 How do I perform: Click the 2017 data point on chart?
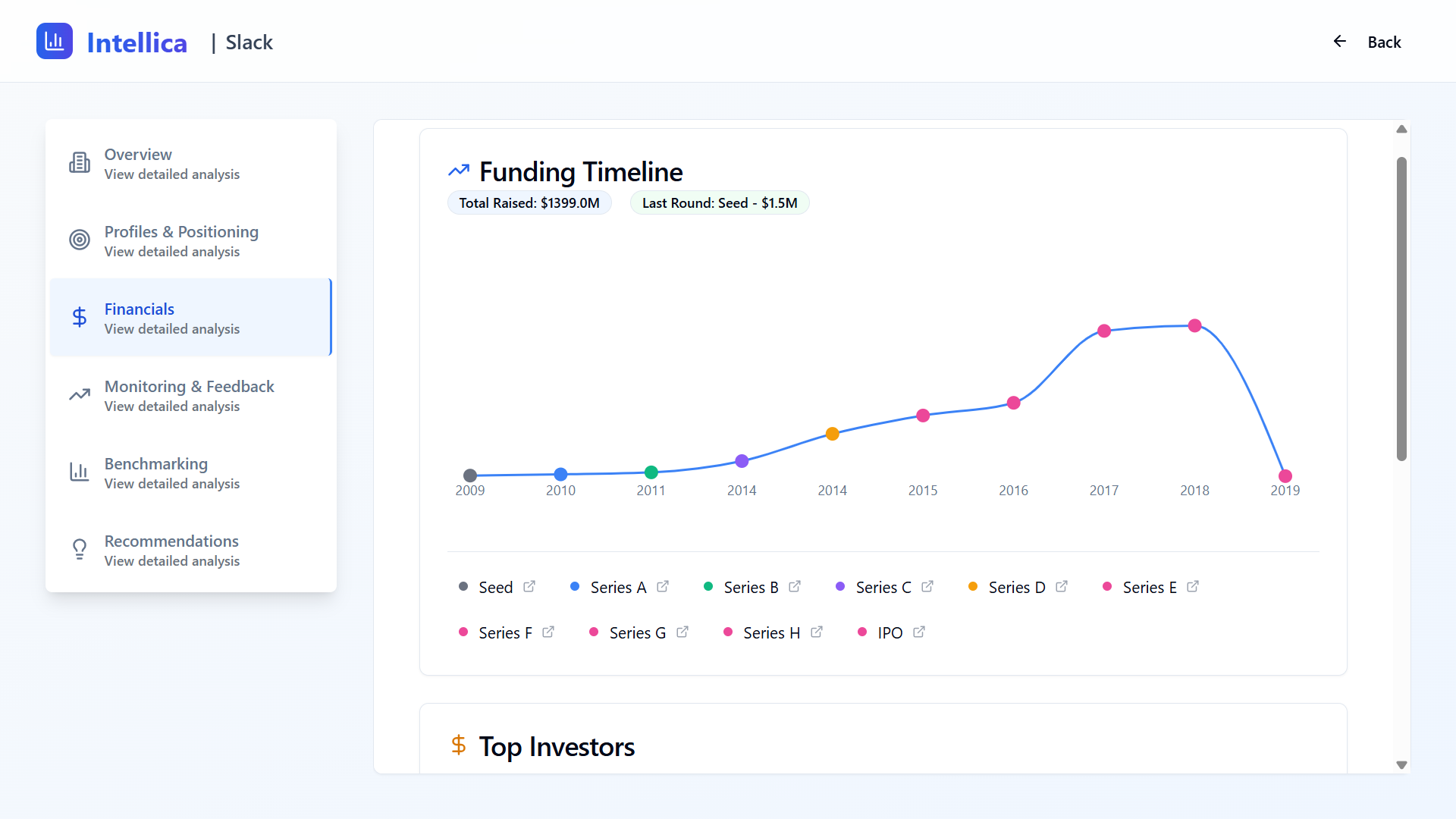[x=1104, y=331]
